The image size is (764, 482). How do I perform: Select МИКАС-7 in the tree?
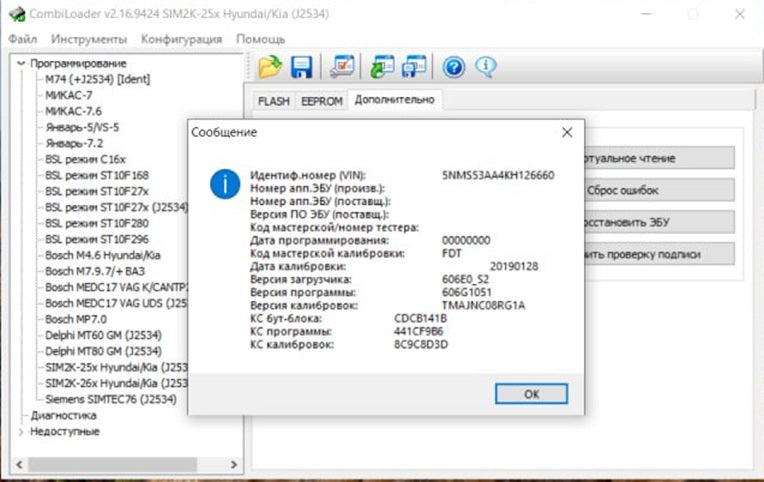coord(69,95)
